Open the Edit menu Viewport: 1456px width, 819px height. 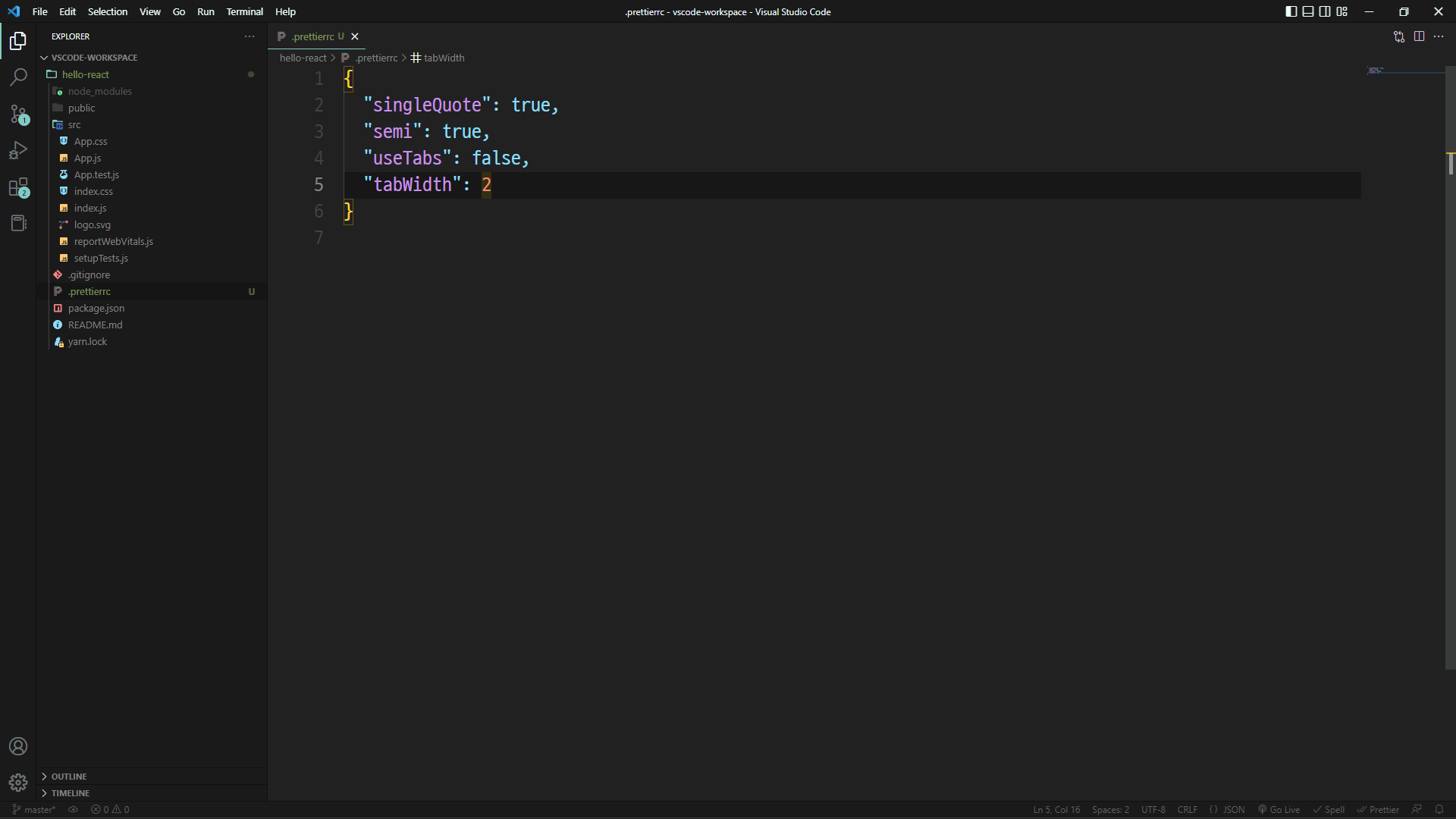coord(67,11)
